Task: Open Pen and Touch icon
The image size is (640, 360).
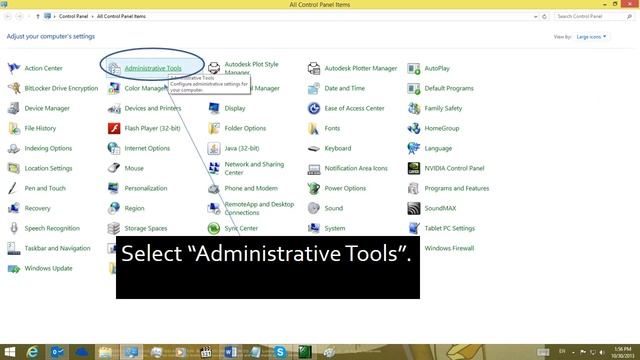Action: tap(14, 188)
